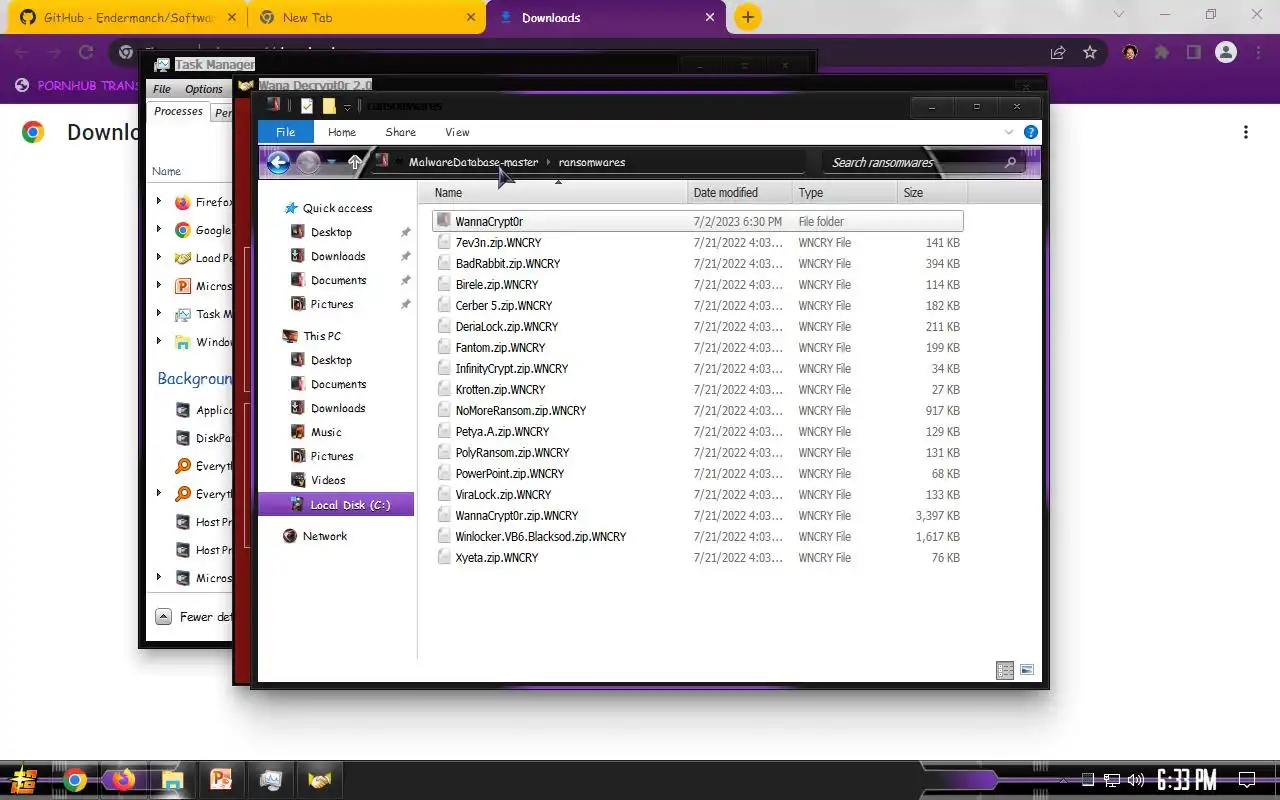Sort files by the Size column header
Image resolution: width=1280 pixels, height=800 pixels.
(932, 193)
